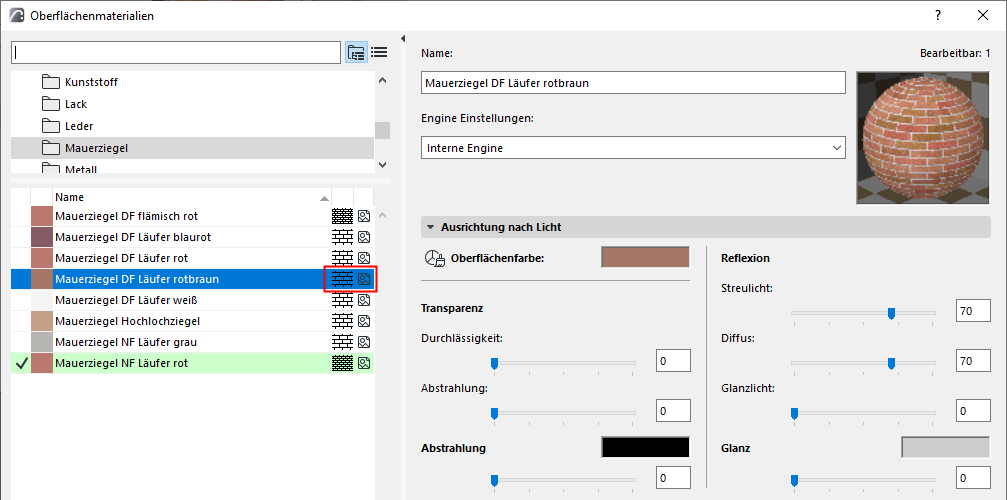
Task: Click color match icon beside Oberflächenfarbe
Action: (435, 258)
